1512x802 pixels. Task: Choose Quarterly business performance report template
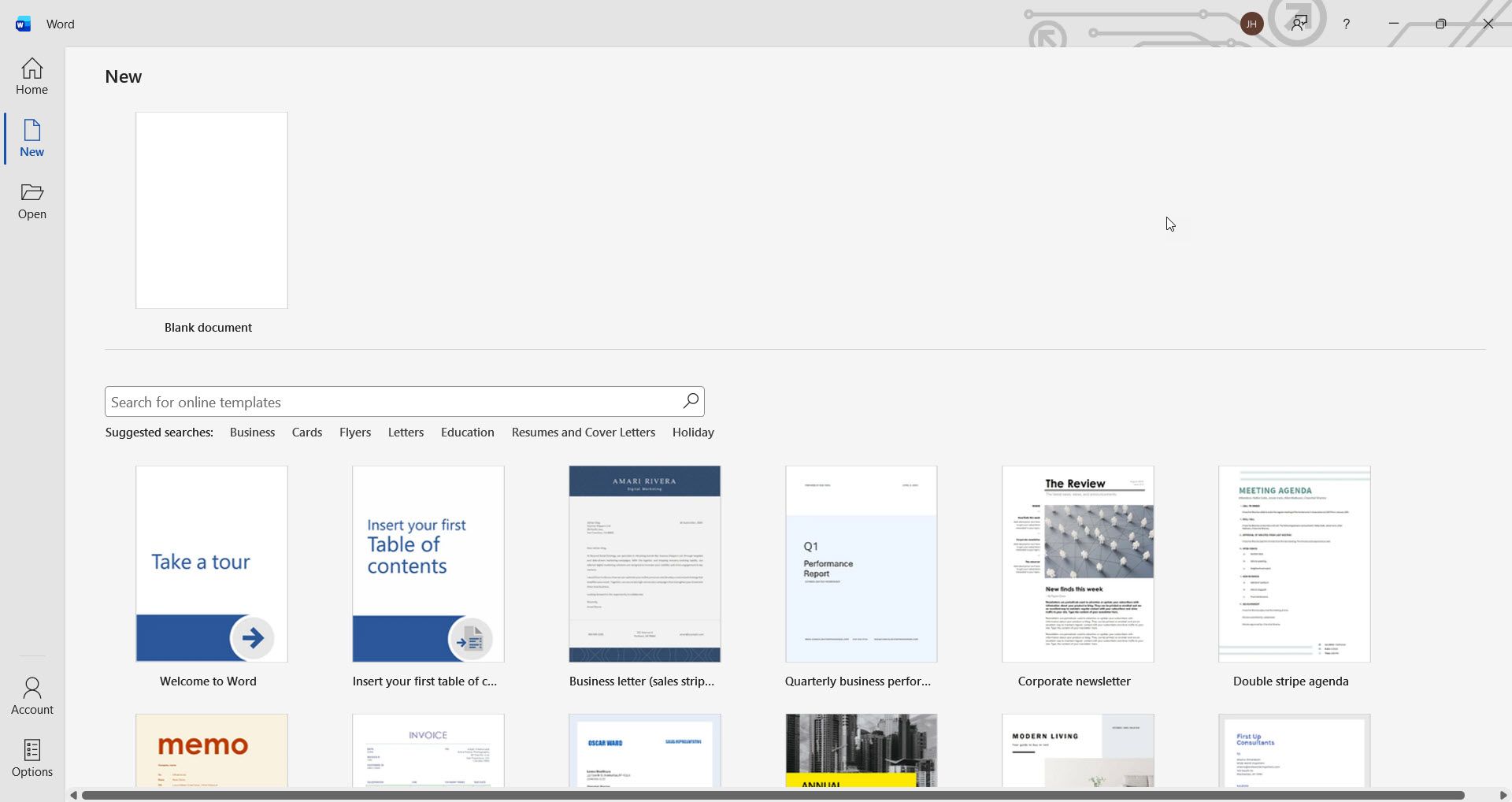click(862, 564)
